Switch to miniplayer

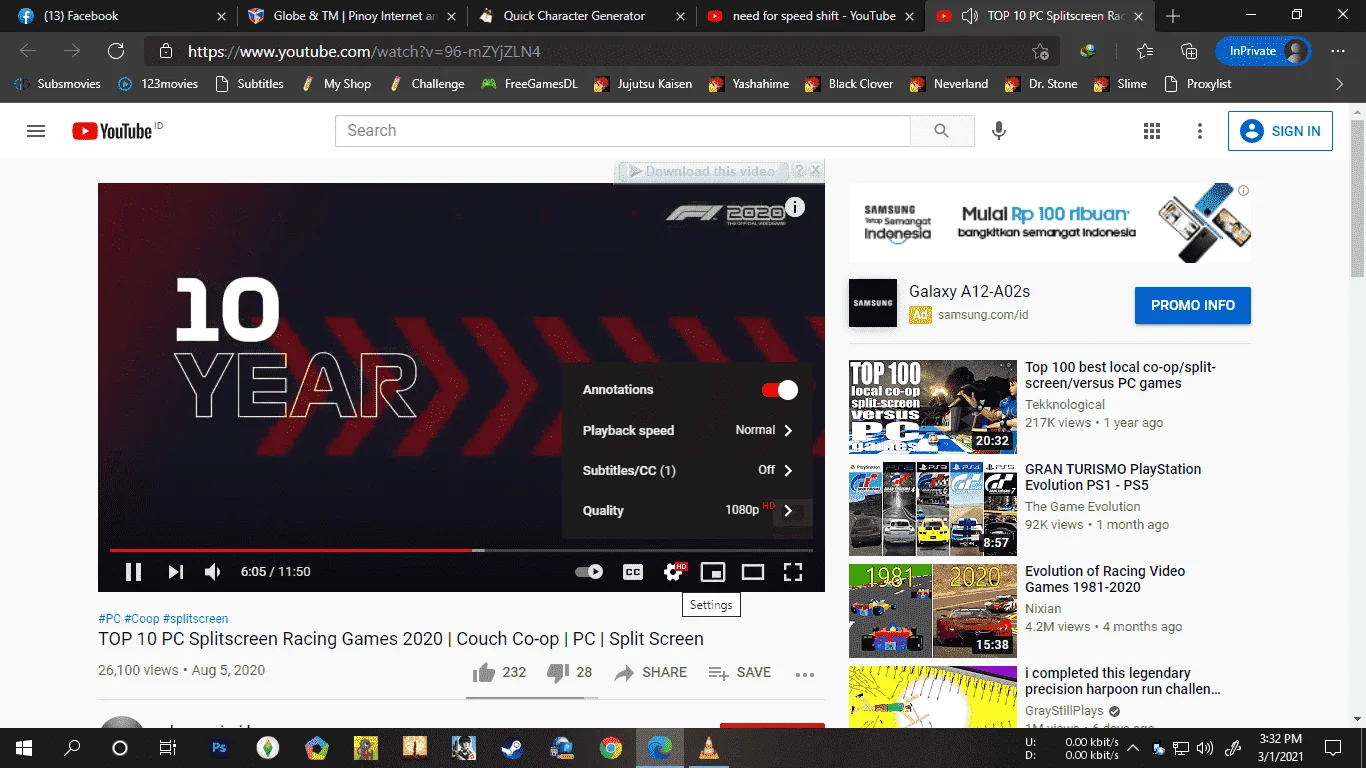713,572
